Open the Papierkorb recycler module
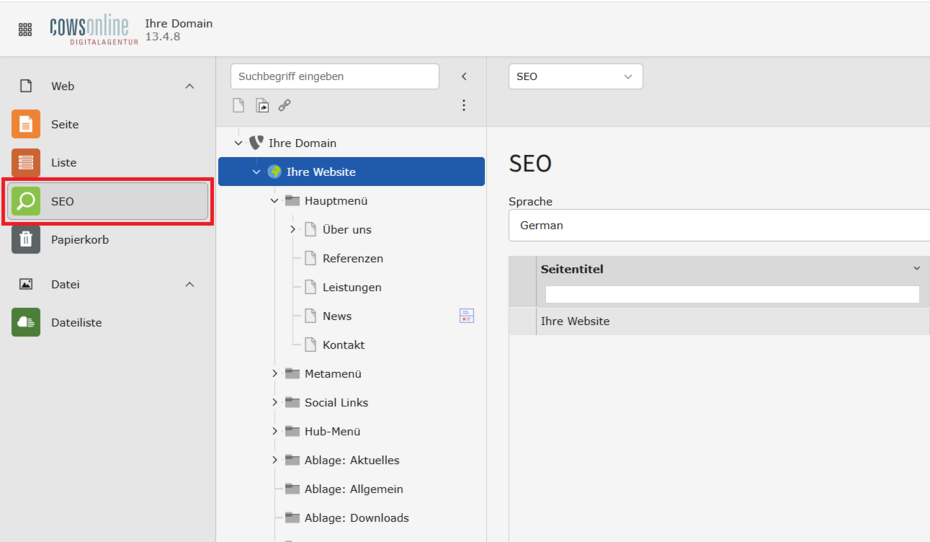This screenshot has height=542, width=930. [x=80, y=240]
